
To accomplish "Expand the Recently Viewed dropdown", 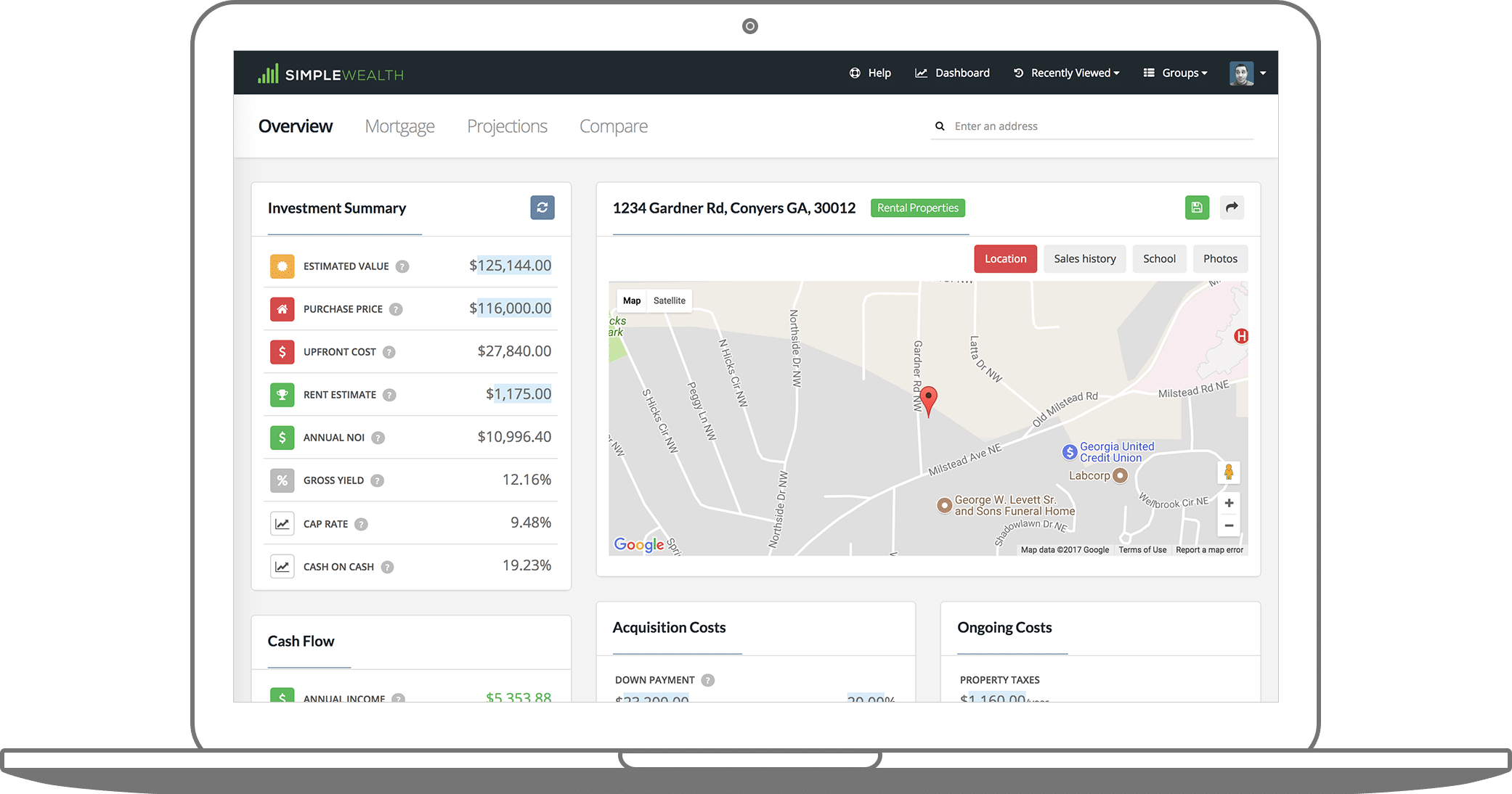I will 1067,73.
